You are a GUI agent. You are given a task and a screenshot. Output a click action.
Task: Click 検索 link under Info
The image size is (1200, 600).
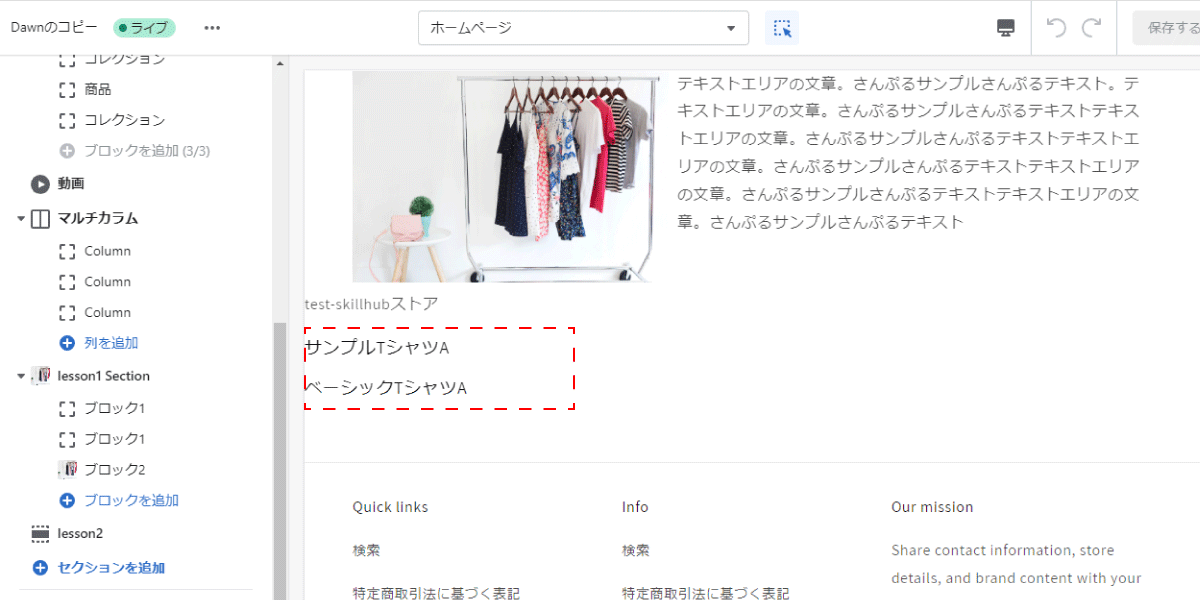635,550
